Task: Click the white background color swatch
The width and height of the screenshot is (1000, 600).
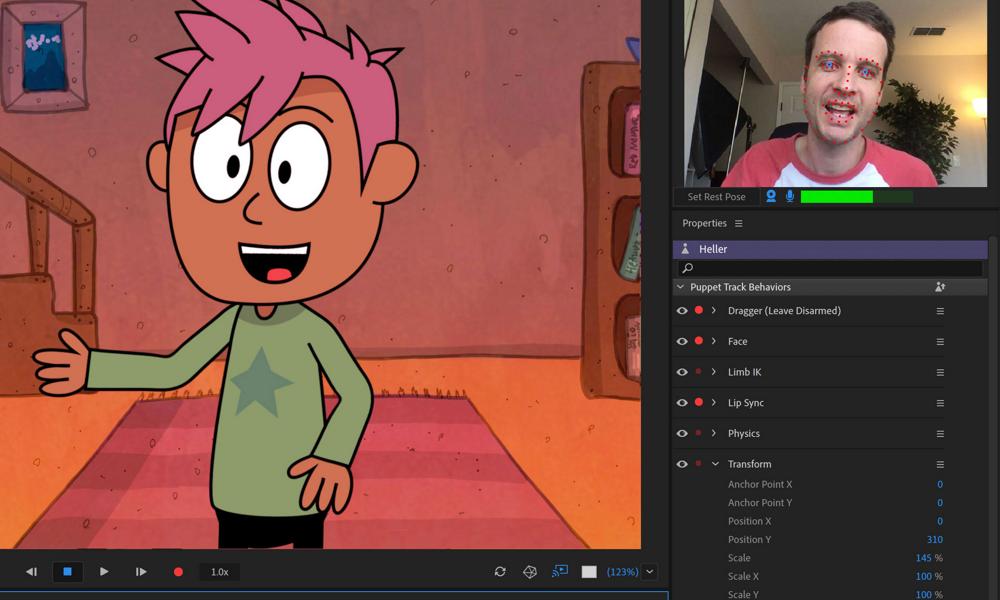Action: [x=589, y=572]
